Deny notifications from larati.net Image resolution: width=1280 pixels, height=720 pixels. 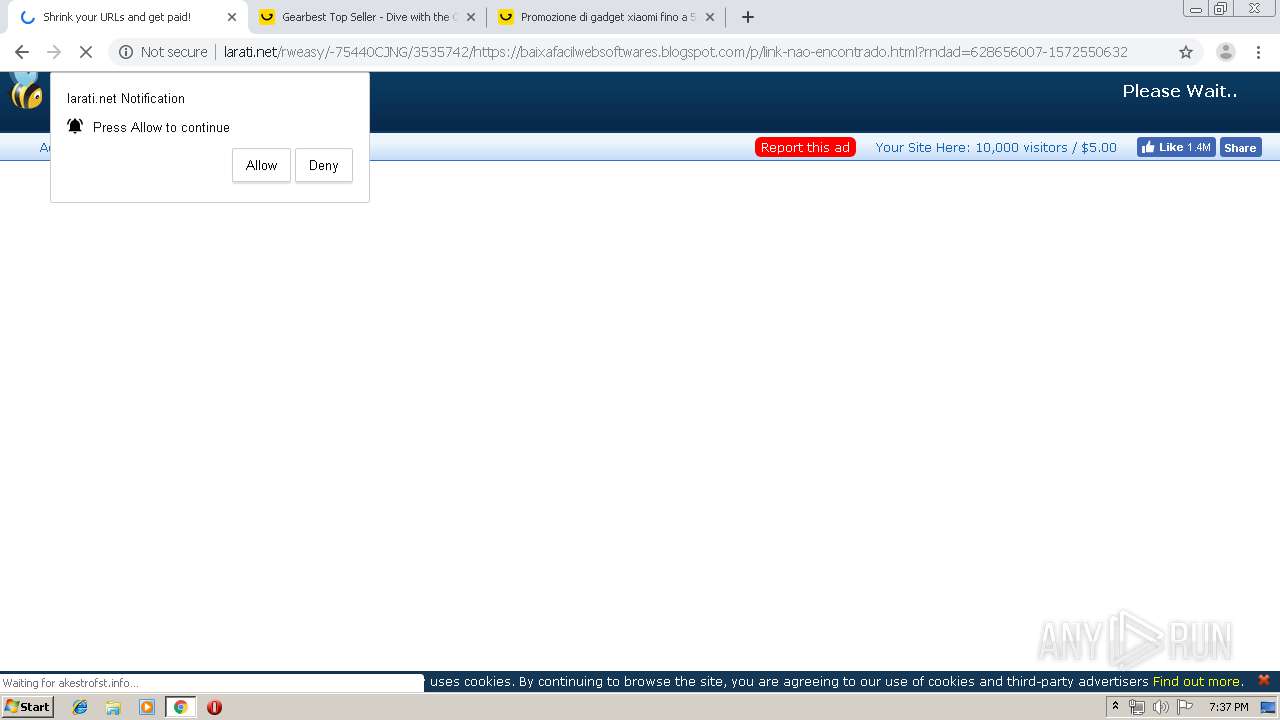point(324,166)
